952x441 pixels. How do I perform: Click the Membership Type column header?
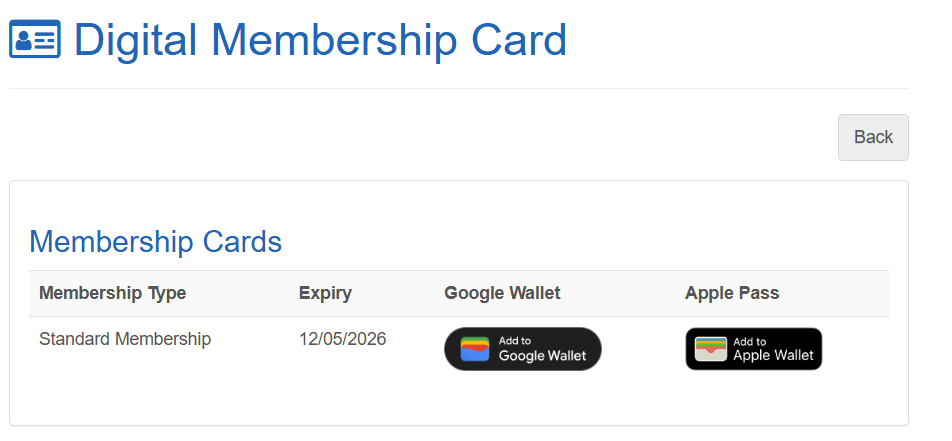point(112,294)
